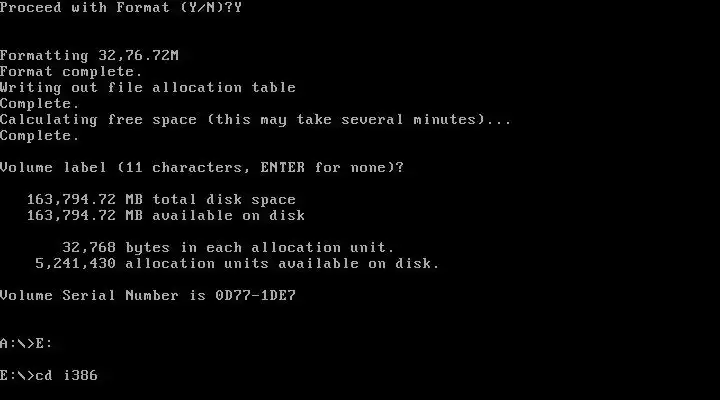Click the 'Y' answer after the format prompt

pos(237,8)
